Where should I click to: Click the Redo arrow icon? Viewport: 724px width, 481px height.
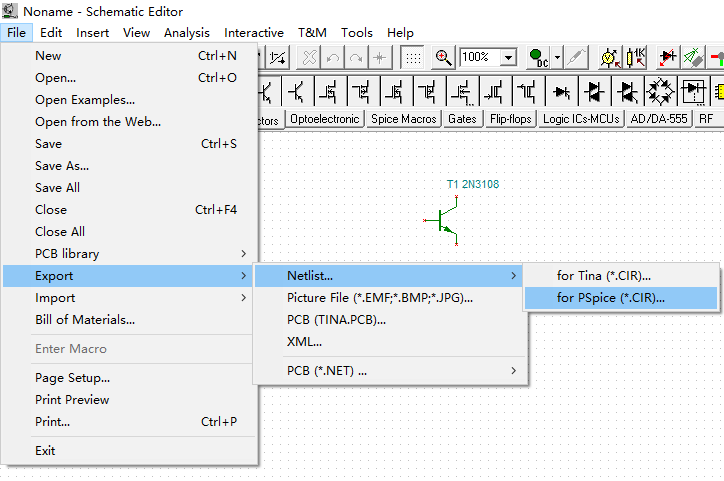(x=356, y=58)
